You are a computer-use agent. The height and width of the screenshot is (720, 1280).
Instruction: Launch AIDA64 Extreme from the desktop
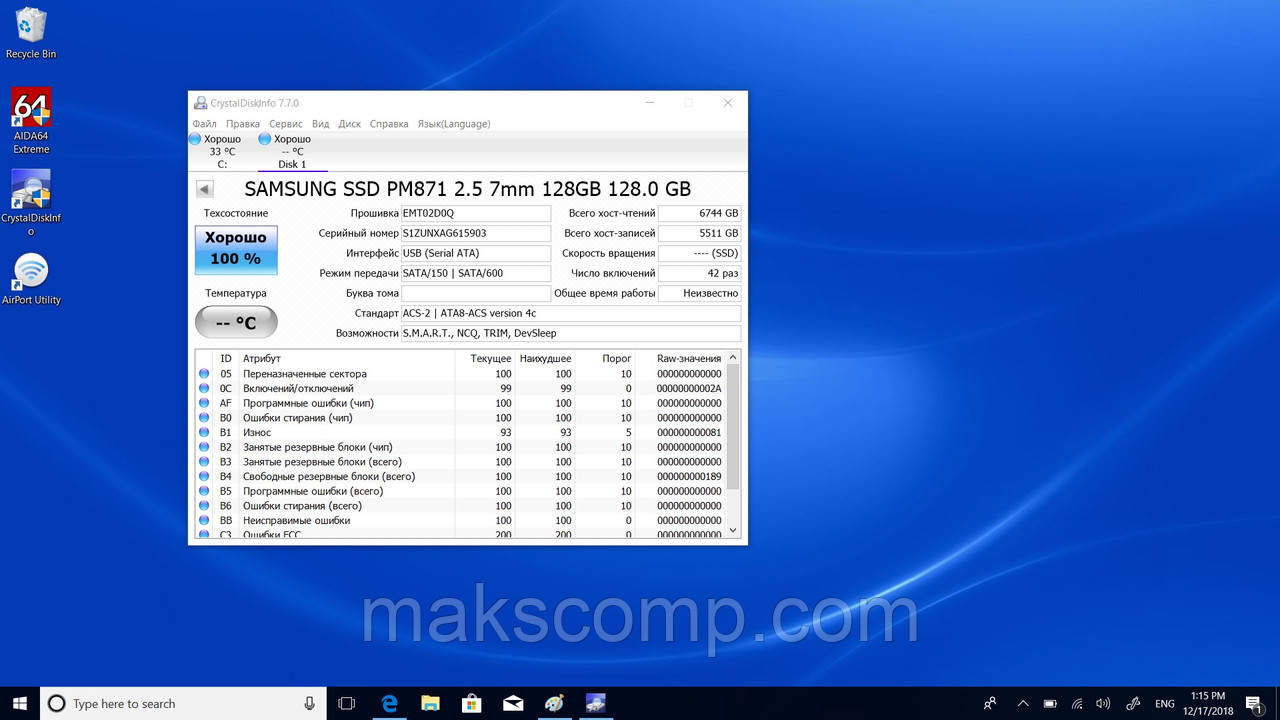31,121
